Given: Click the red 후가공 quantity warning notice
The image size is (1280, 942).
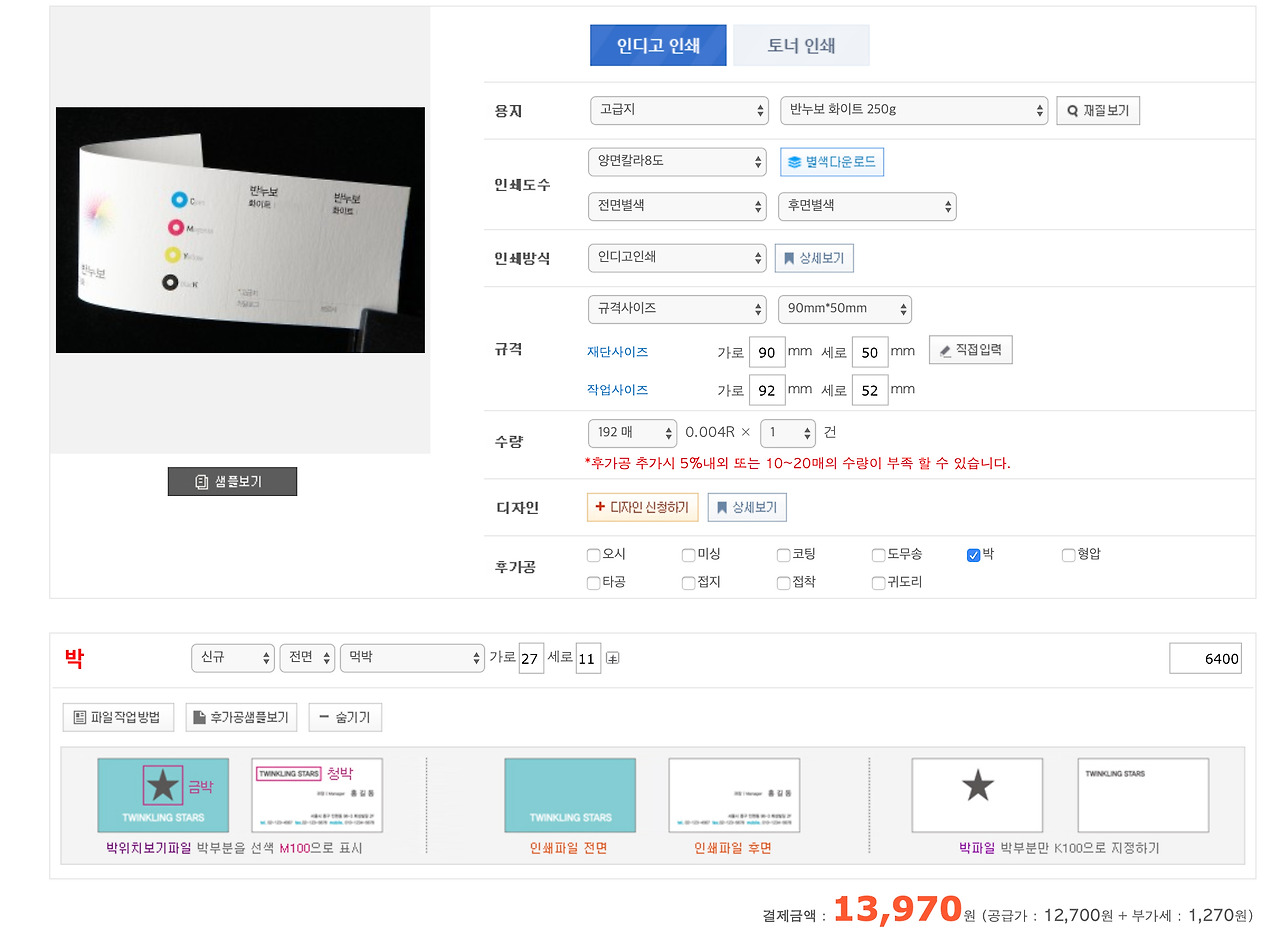Looking at the screenshot, I should 797,463.
